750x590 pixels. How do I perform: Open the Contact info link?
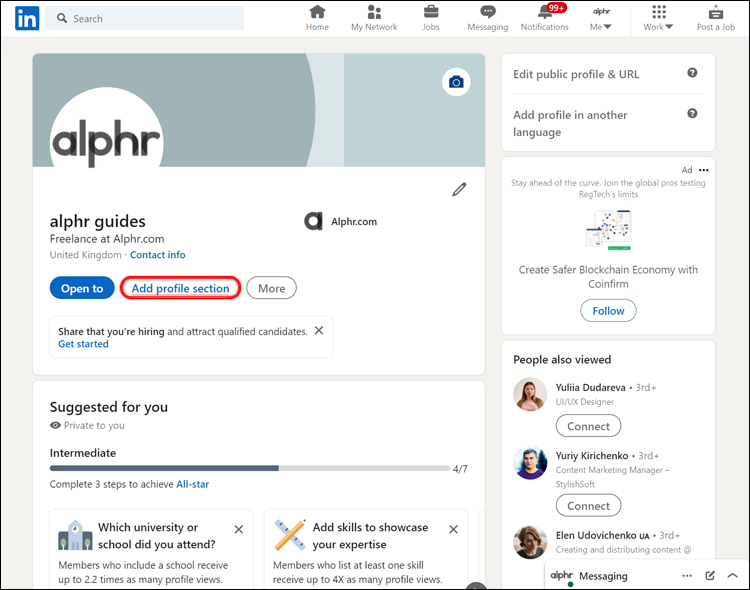(x=157, y=255)
